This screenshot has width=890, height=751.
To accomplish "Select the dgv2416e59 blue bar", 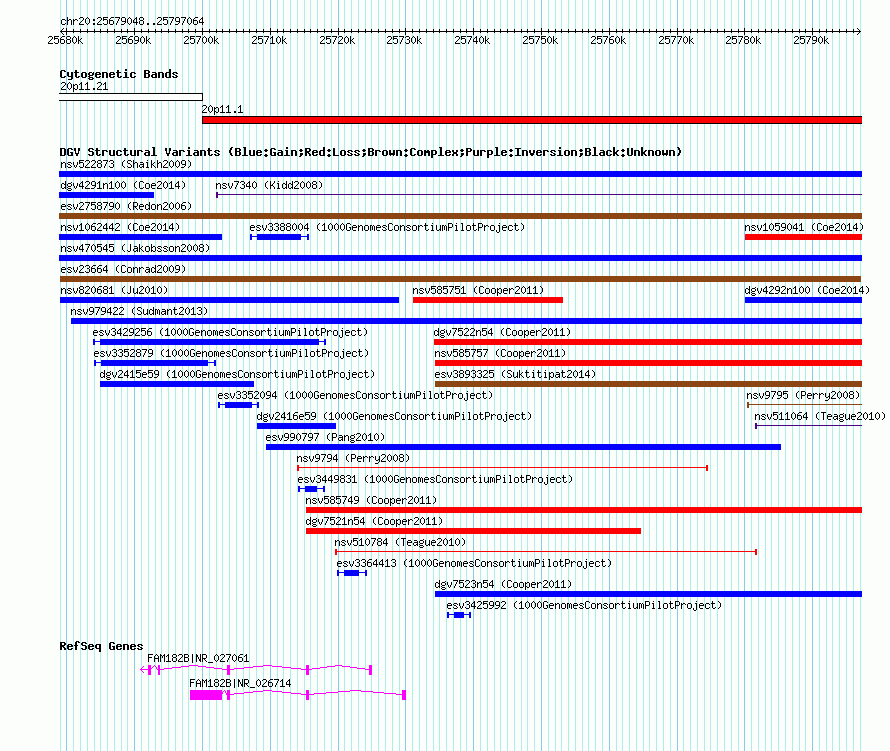I will (x=296, y=426).
